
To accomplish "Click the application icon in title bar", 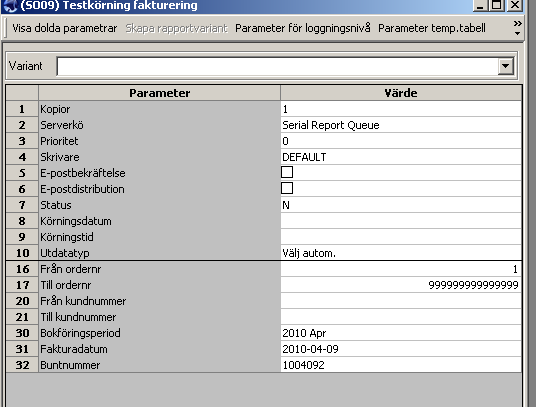I will tap(10, 5).
